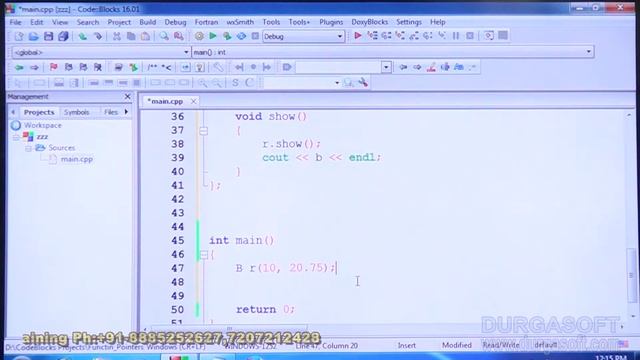Open the DoxyBlocks menu
The height and width of the screenshot is (360, 640).
[369, 22]
